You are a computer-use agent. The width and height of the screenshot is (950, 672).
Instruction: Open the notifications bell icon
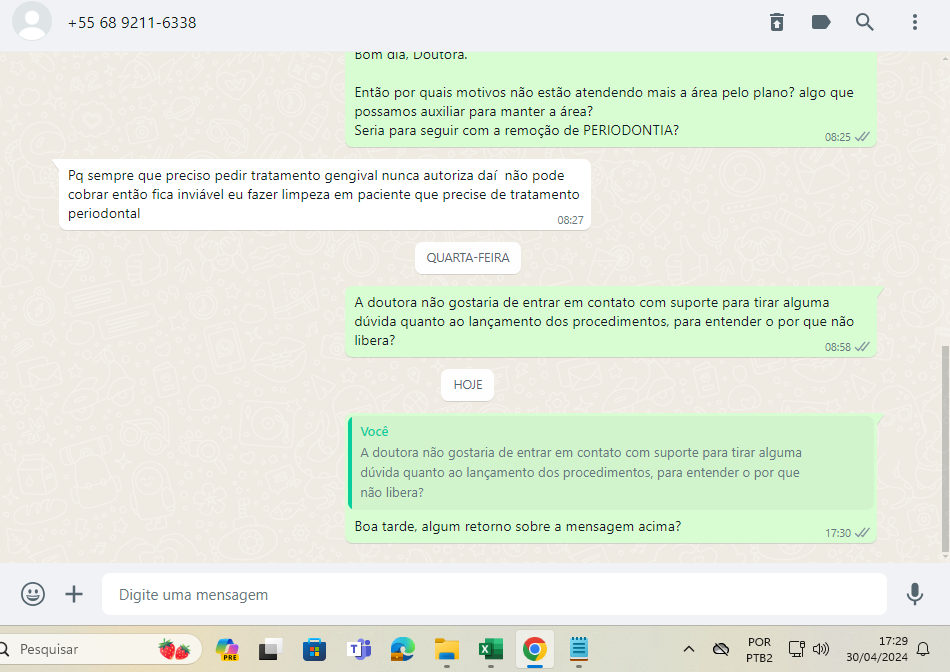pyautogui.click(x=923, y=649)
